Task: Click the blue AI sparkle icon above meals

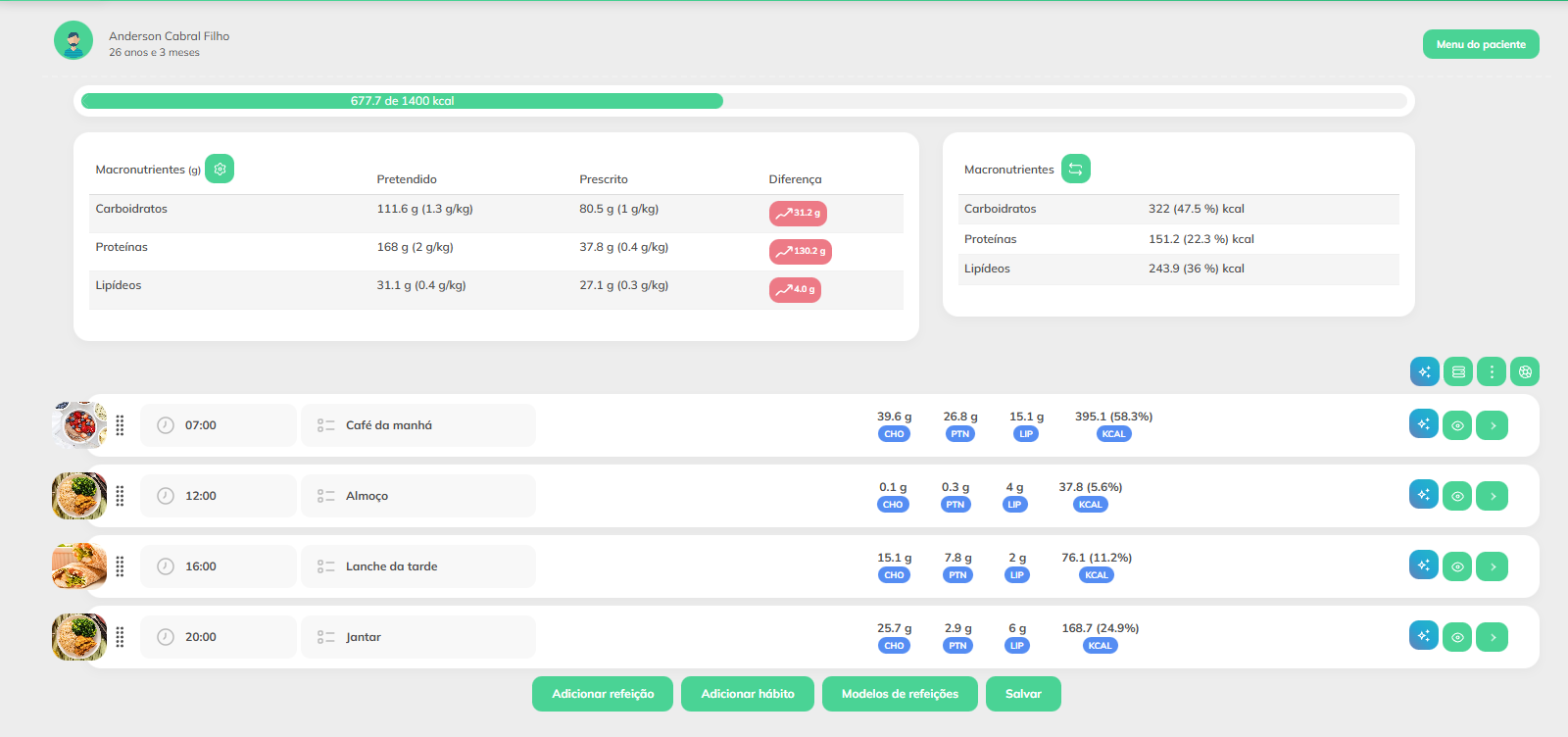Action: coord(1425,371)
